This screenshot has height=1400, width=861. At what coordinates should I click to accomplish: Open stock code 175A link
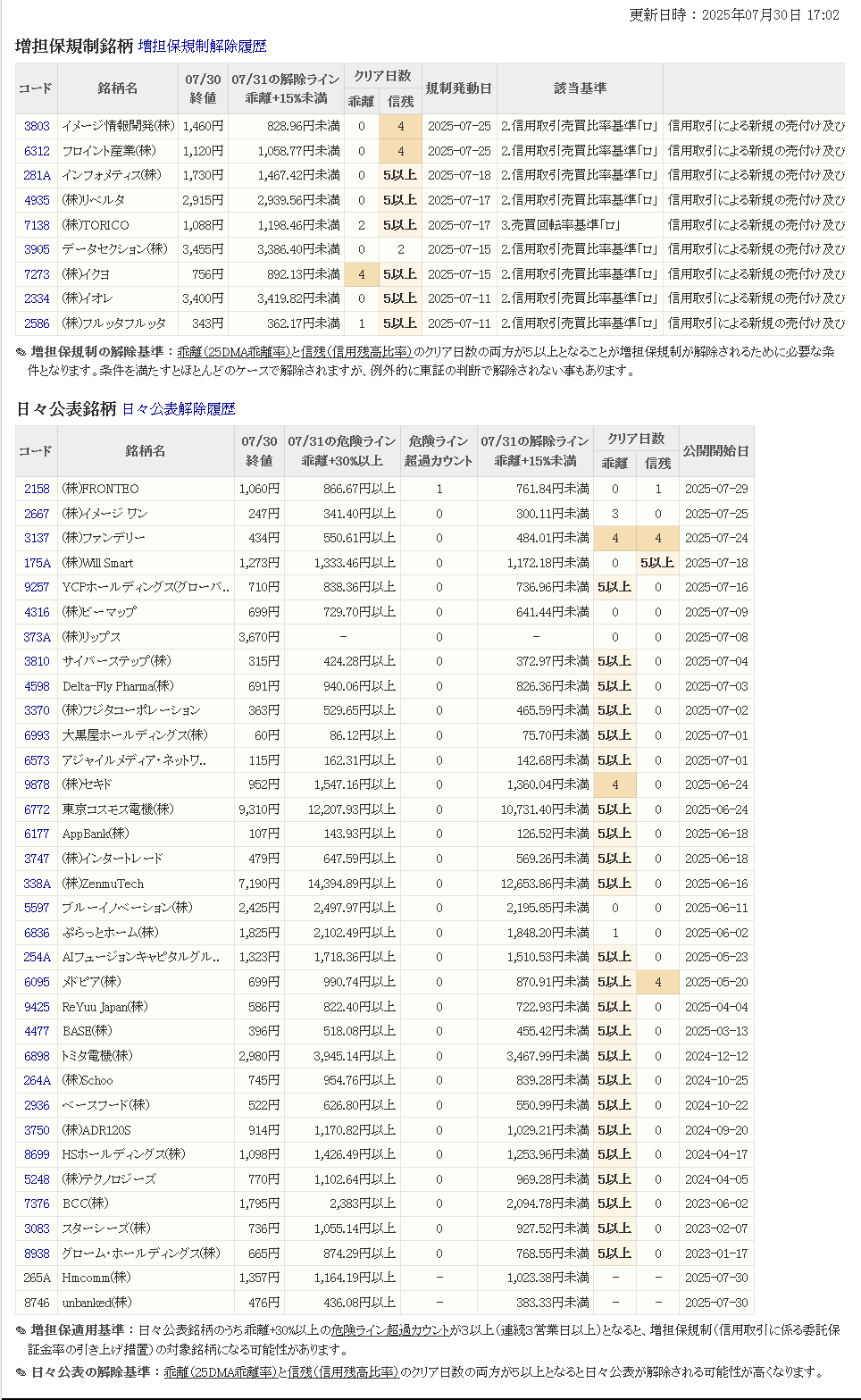(x=37, y=563)
